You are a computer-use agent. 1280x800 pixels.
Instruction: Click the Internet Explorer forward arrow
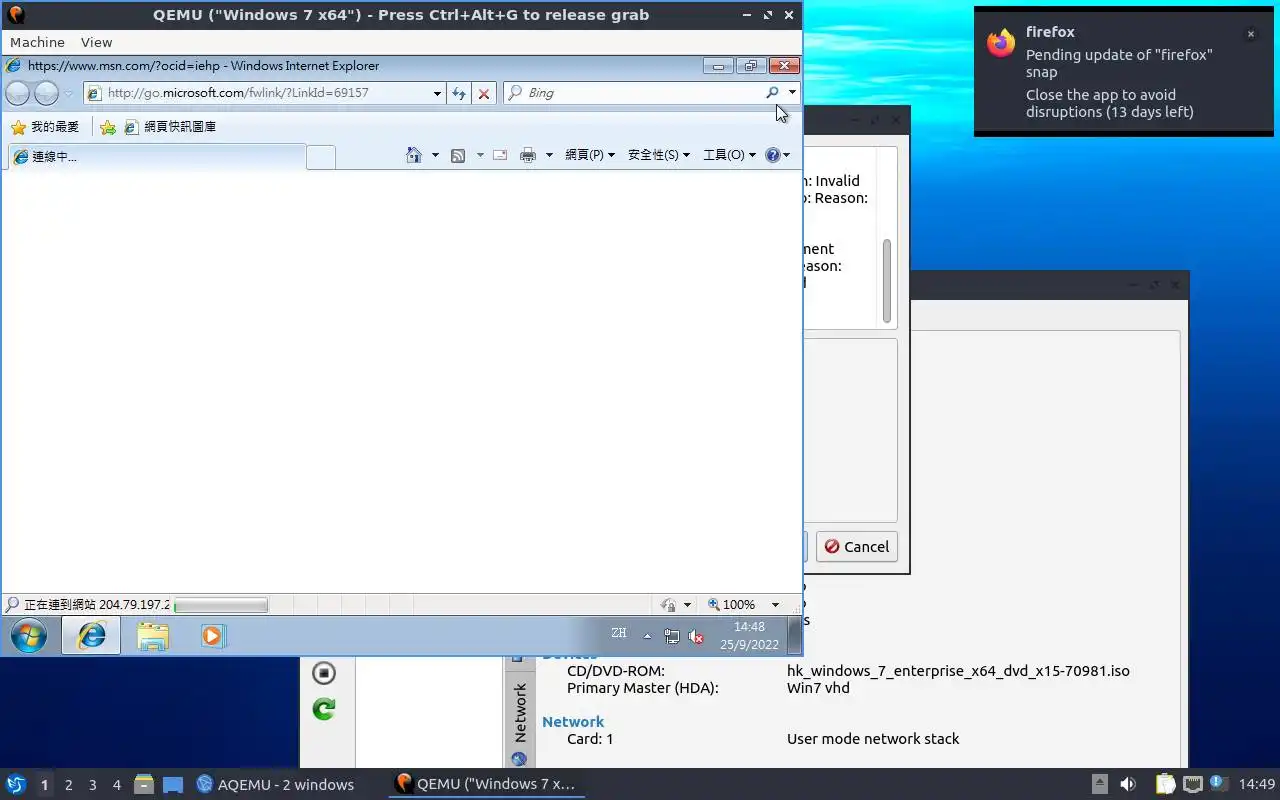coord(46,93)
